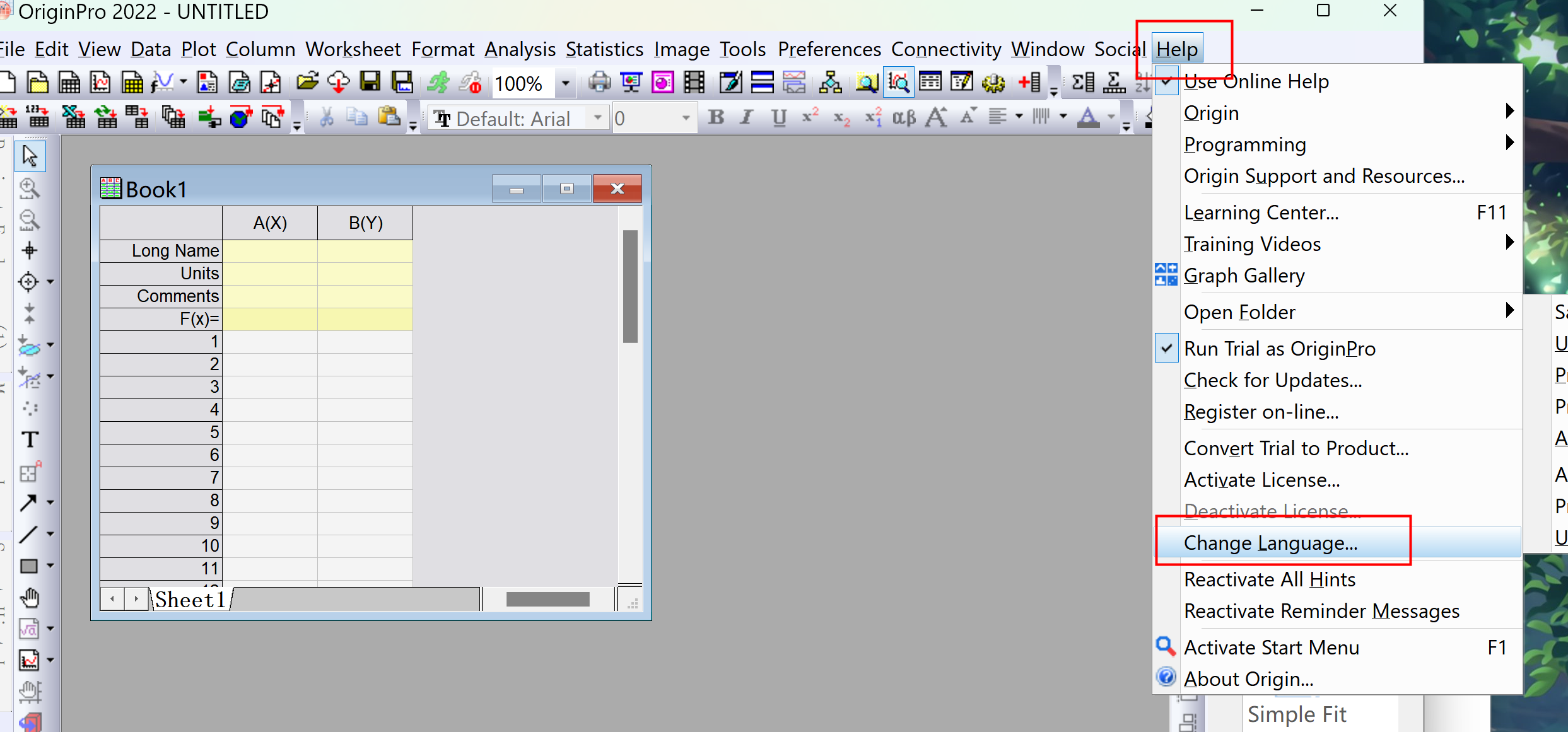Screen dimensions: 1568x732
Task: Click the Underline formatting button
Action: pyautogui.click(x=779, y=118)
